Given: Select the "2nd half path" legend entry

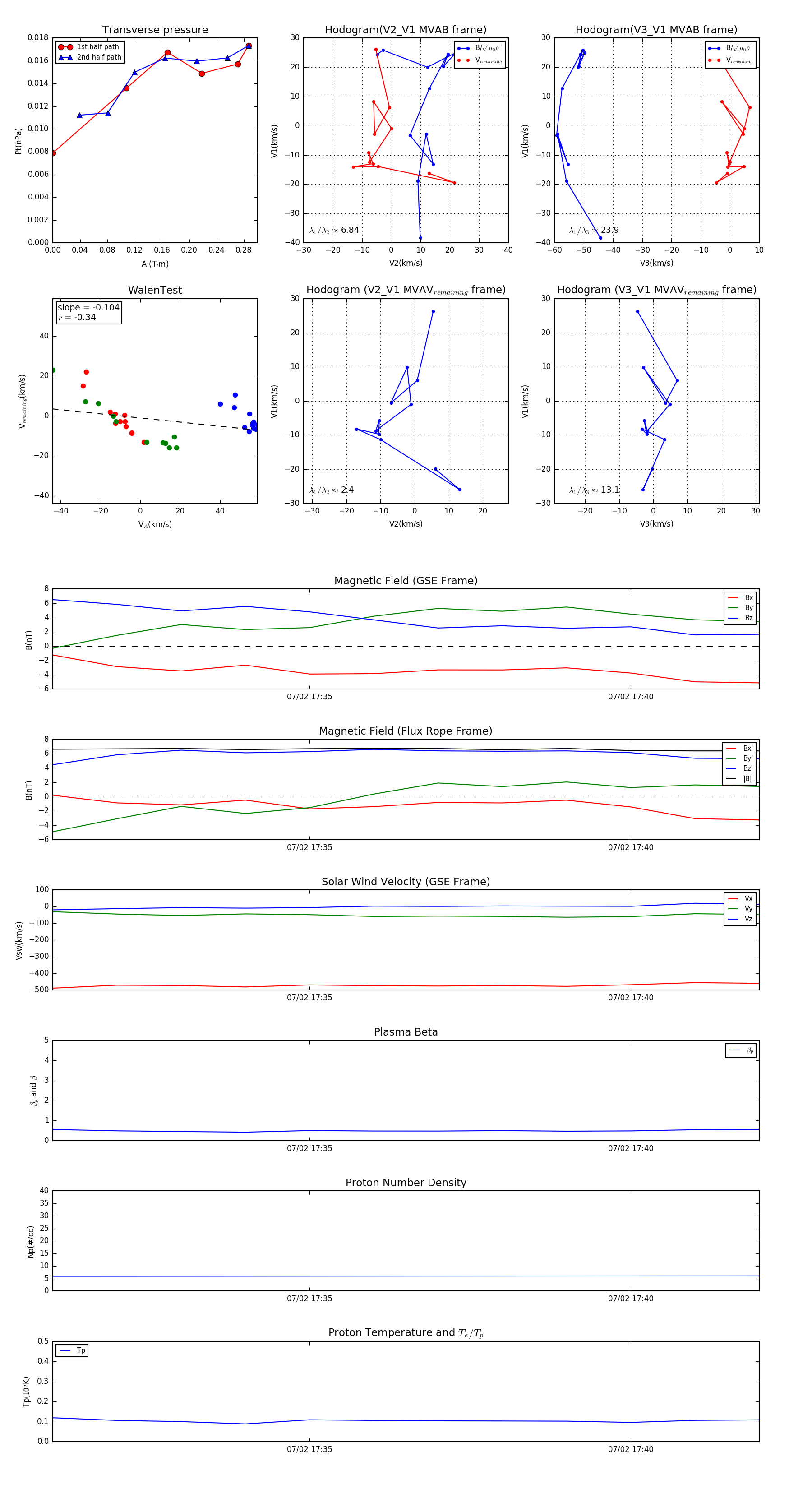Looking at the screenshot, I should pyautogui.click(x=90, y=57).
